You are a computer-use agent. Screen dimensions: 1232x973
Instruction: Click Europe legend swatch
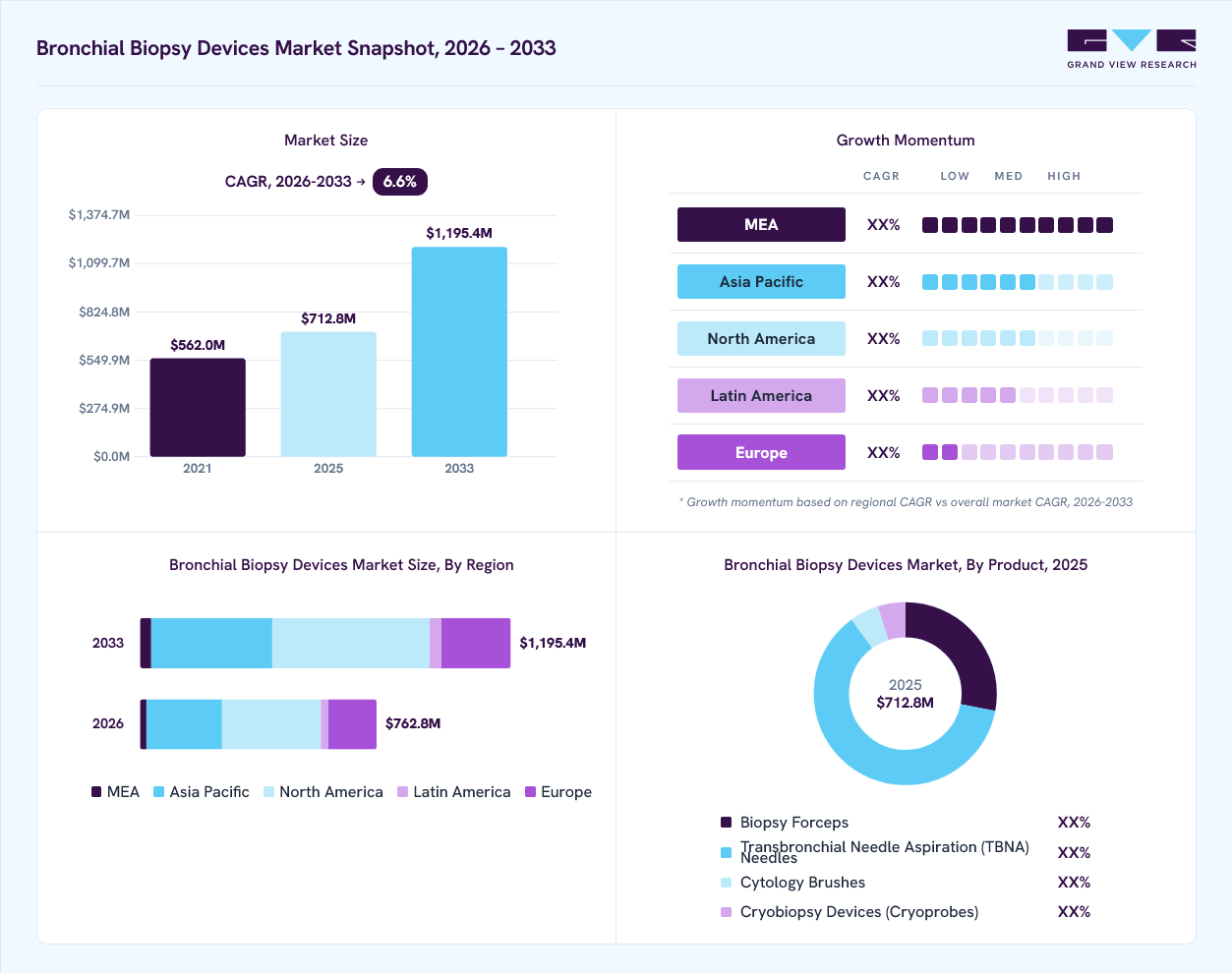(531, 792)
